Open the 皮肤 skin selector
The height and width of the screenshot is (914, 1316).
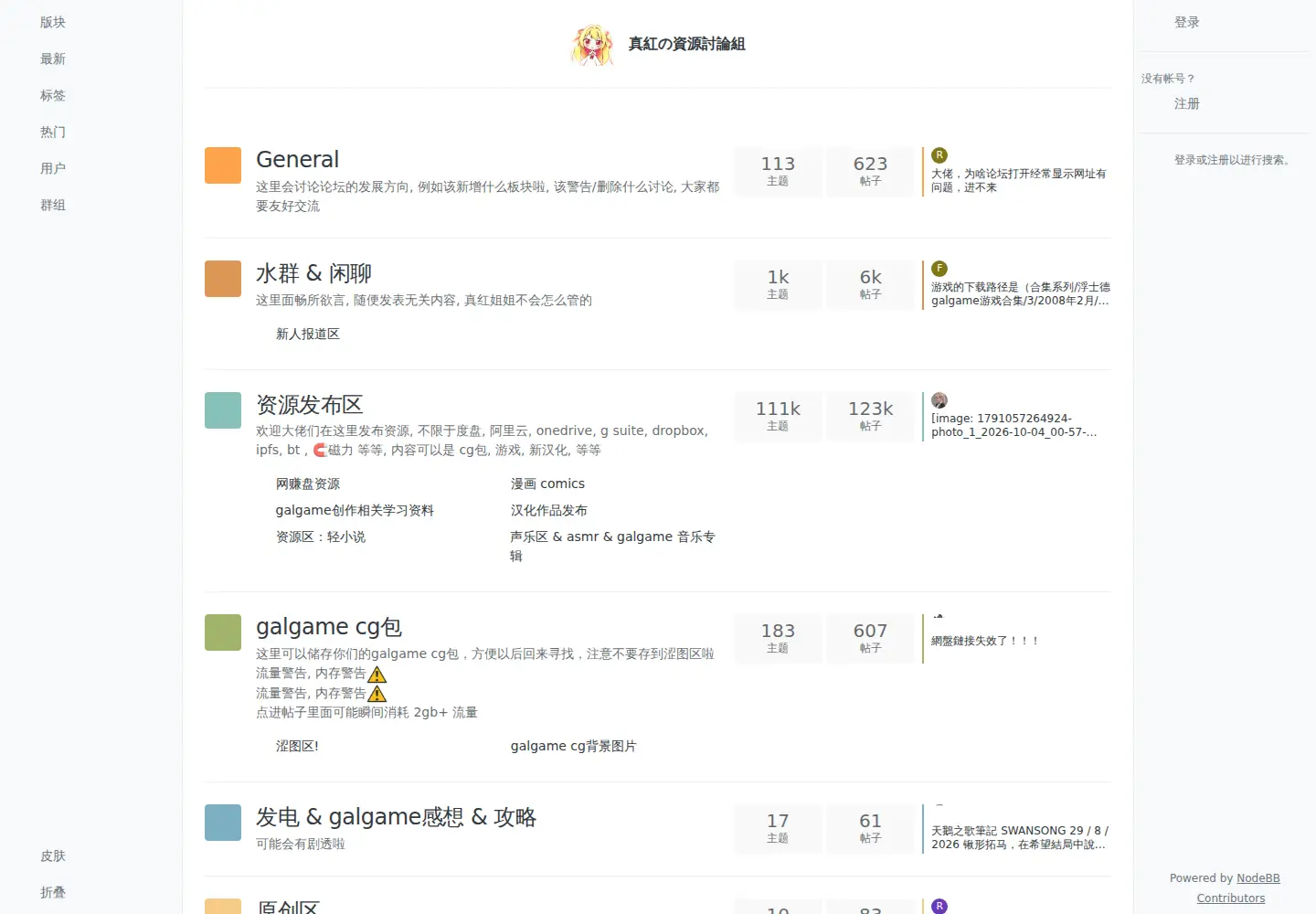coord(53,856)
